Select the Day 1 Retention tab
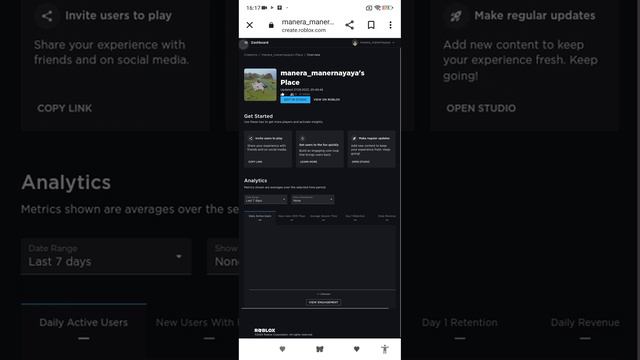Viewport: 640px width, 360px height. pyautogui.click(x=355, y=218)
